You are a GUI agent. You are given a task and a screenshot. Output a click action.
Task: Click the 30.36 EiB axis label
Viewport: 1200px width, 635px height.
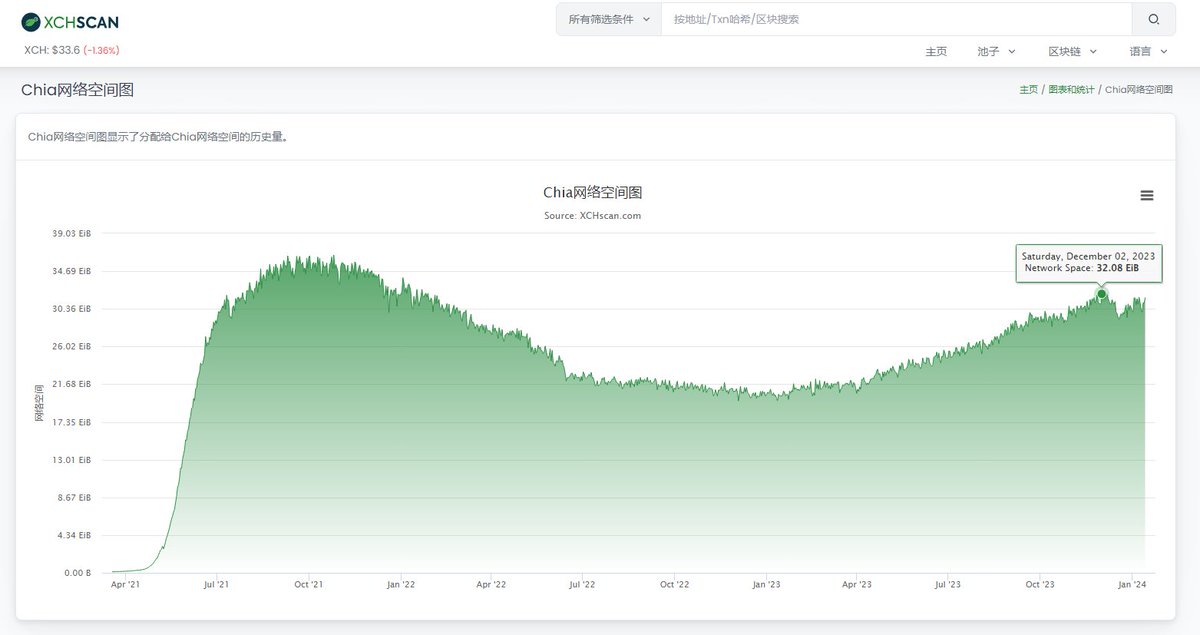[x=71, y=309]
